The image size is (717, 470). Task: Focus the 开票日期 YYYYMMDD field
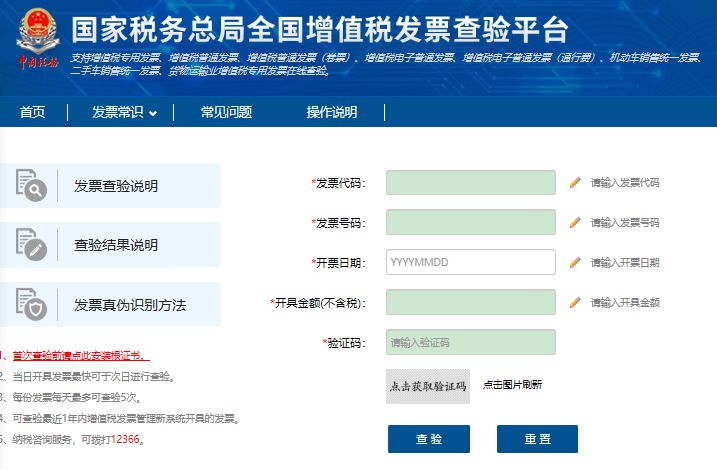[x=471, y=262]
